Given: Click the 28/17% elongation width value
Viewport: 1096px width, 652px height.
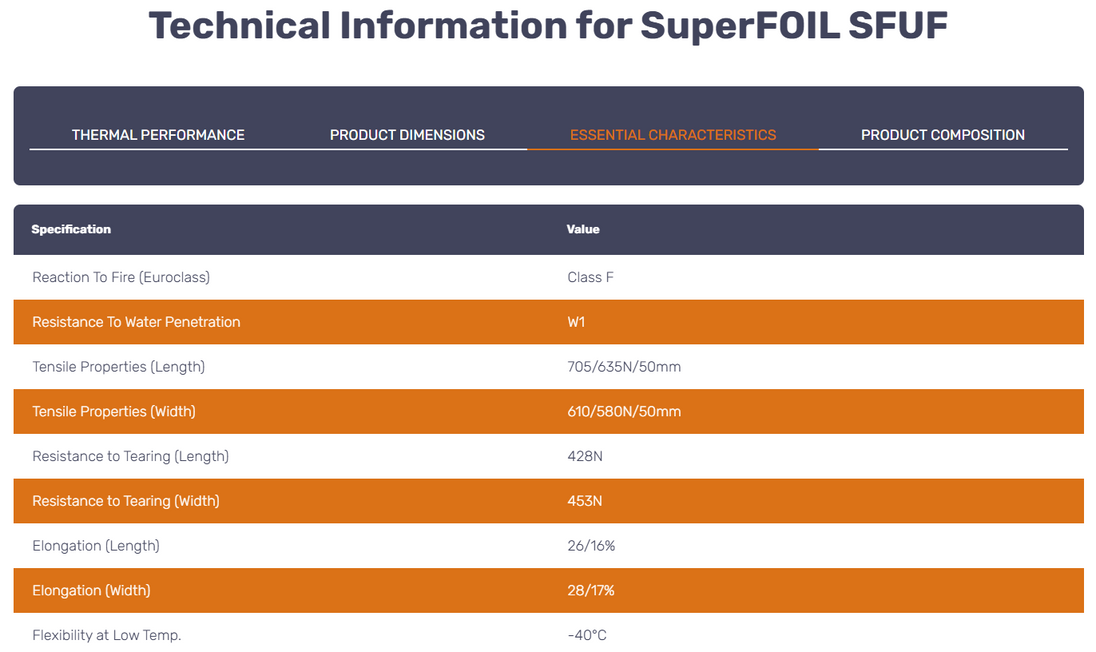Looking at the screenshot, I should click(590, 591).
